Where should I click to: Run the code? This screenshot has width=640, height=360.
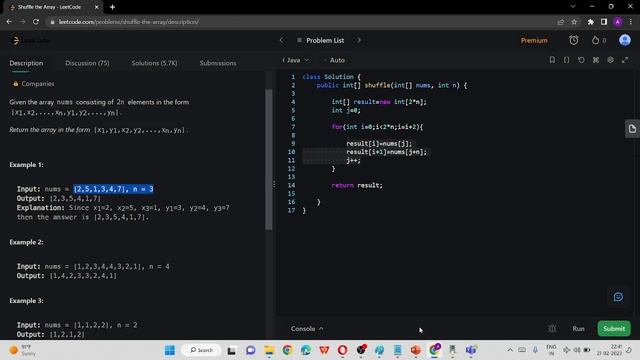(x=578, y=329)
